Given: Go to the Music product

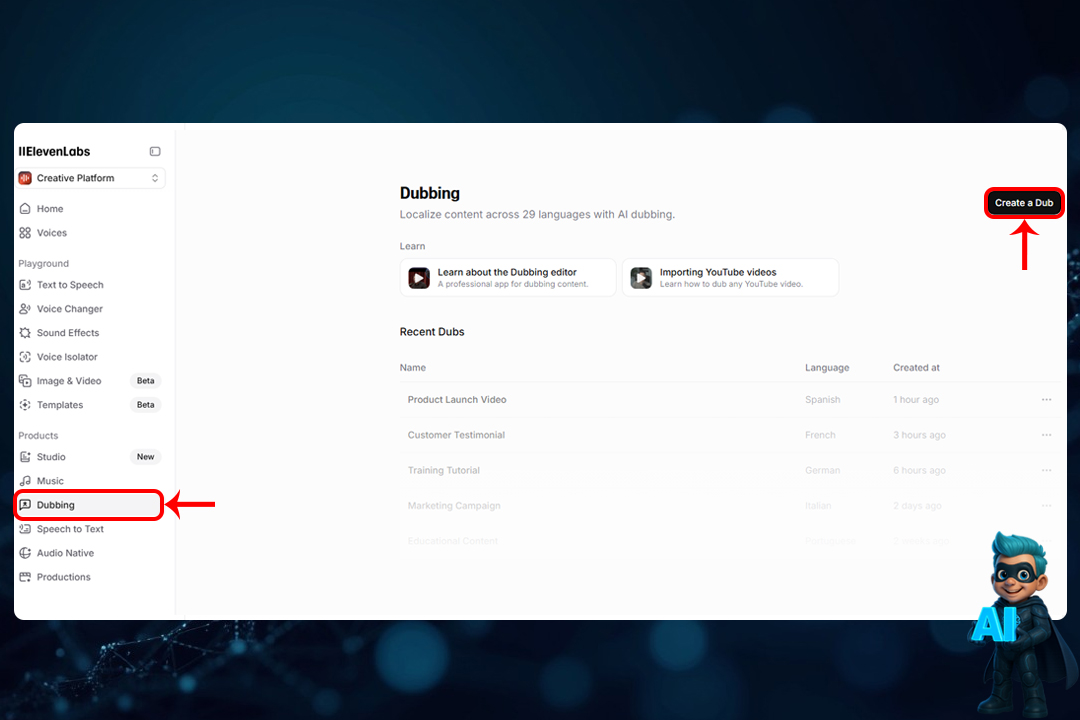Looking at the screenshot, I should pos(50,481).
